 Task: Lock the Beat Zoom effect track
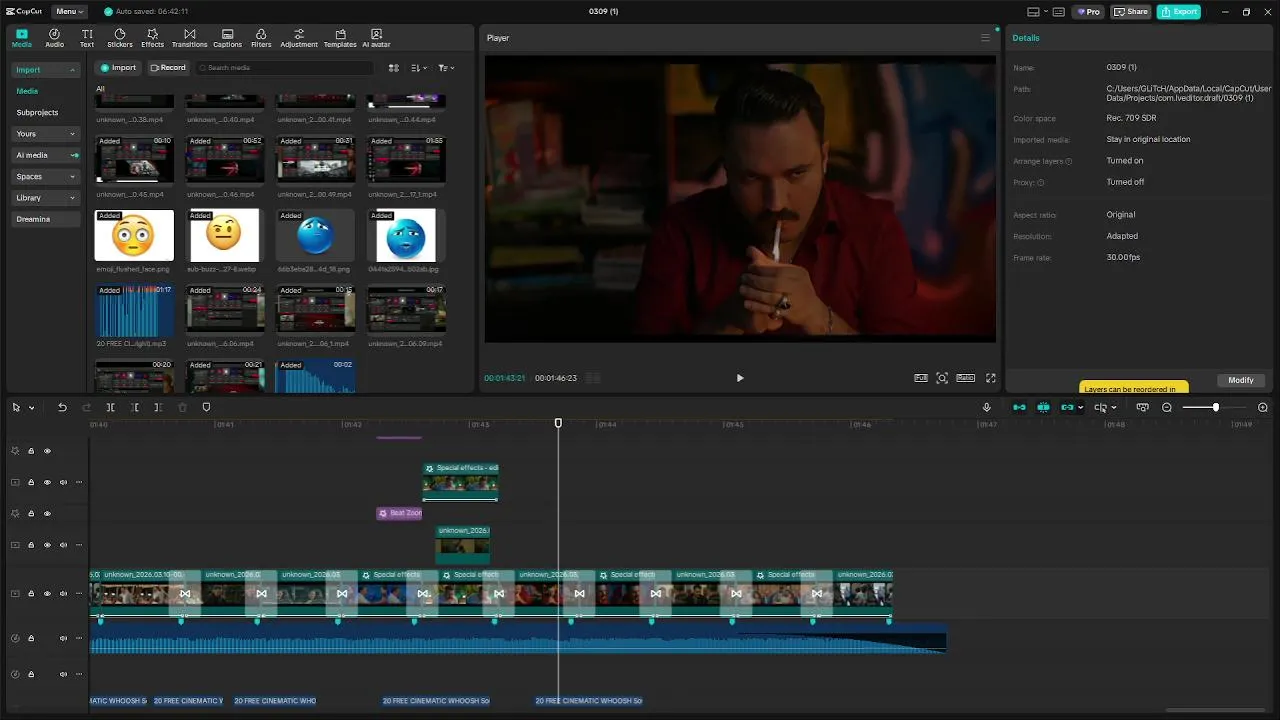click(x=31, y=513)
